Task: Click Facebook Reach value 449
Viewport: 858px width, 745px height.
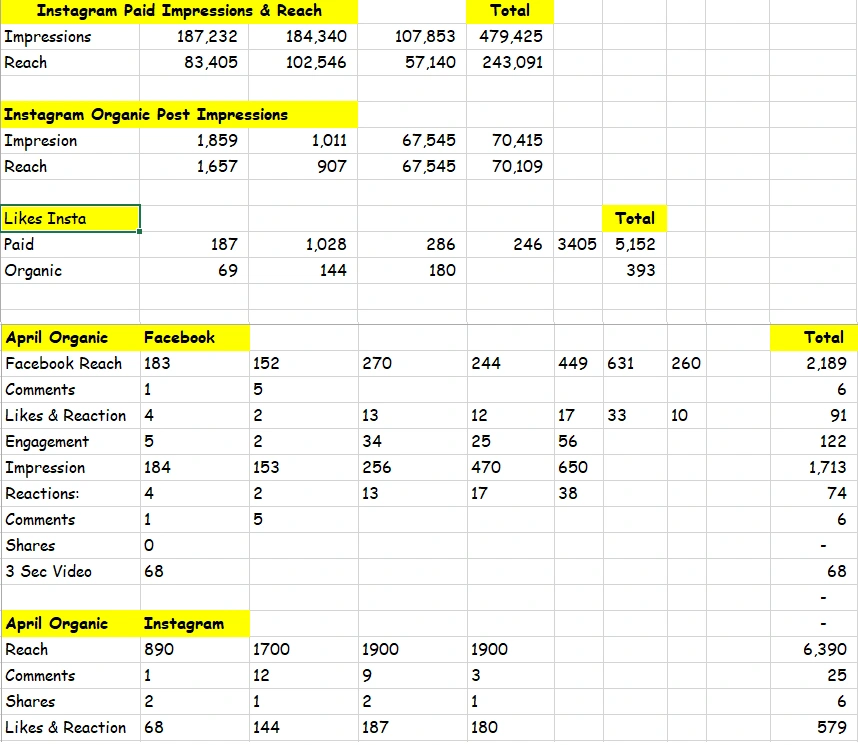Action: (x=579, y=363)
